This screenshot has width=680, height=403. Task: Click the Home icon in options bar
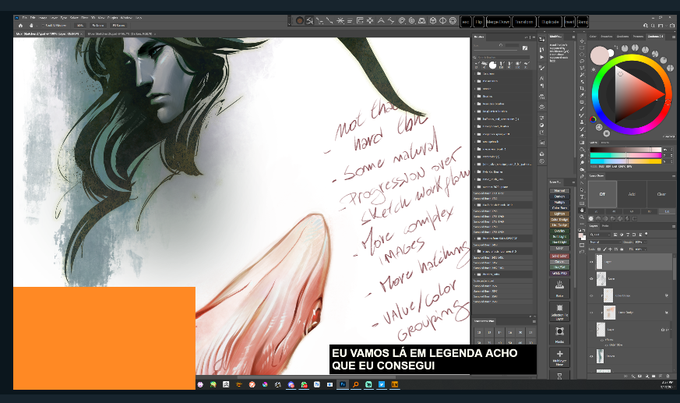[20, 26]
